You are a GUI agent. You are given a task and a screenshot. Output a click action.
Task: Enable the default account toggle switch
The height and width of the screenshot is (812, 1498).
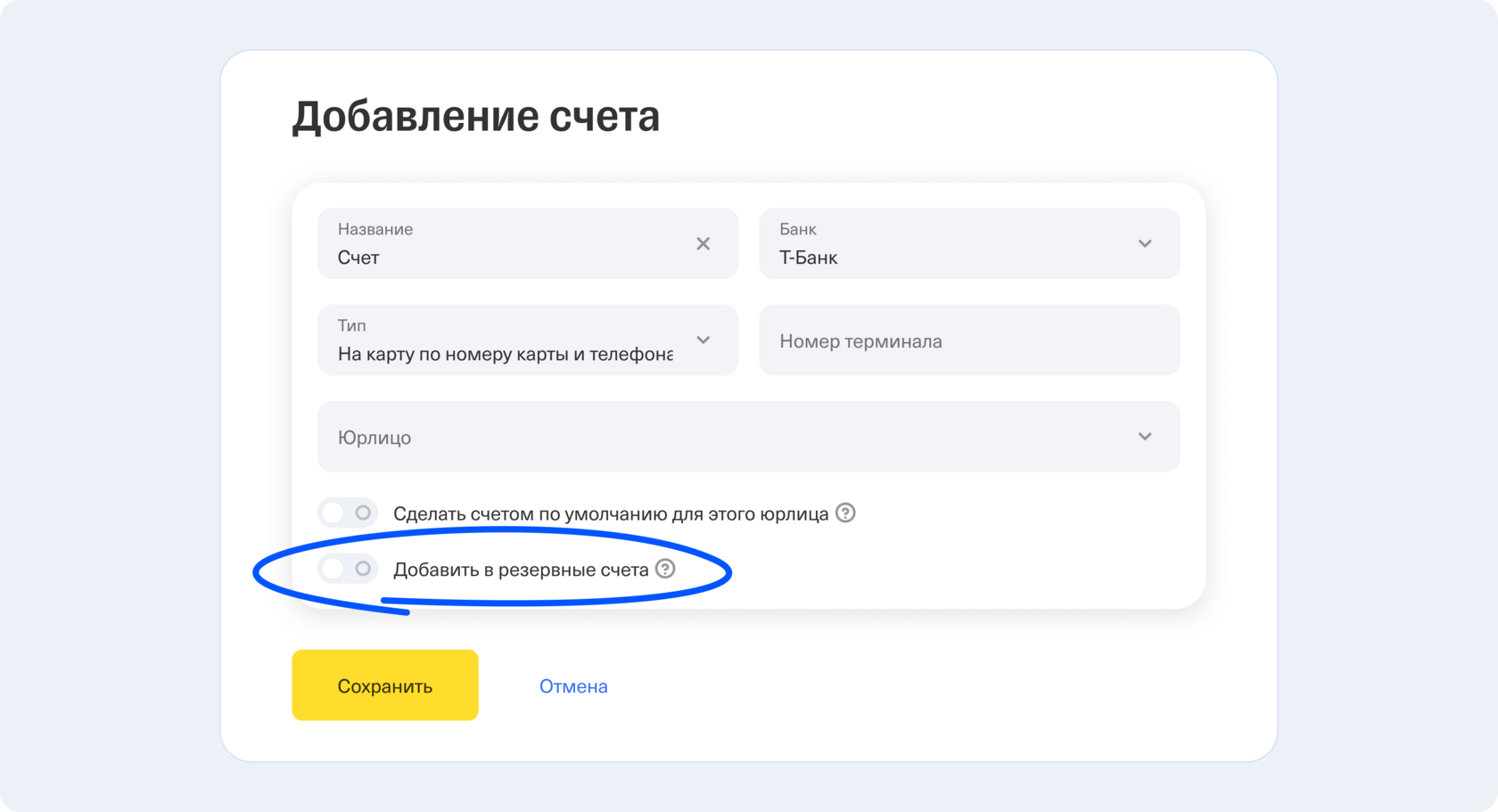(348, 513)
